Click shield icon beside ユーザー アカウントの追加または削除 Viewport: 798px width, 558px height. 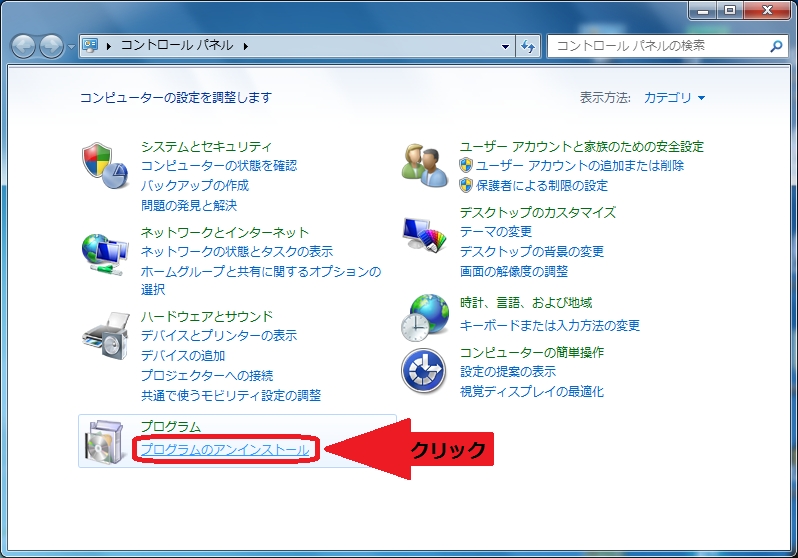point(466,165)
